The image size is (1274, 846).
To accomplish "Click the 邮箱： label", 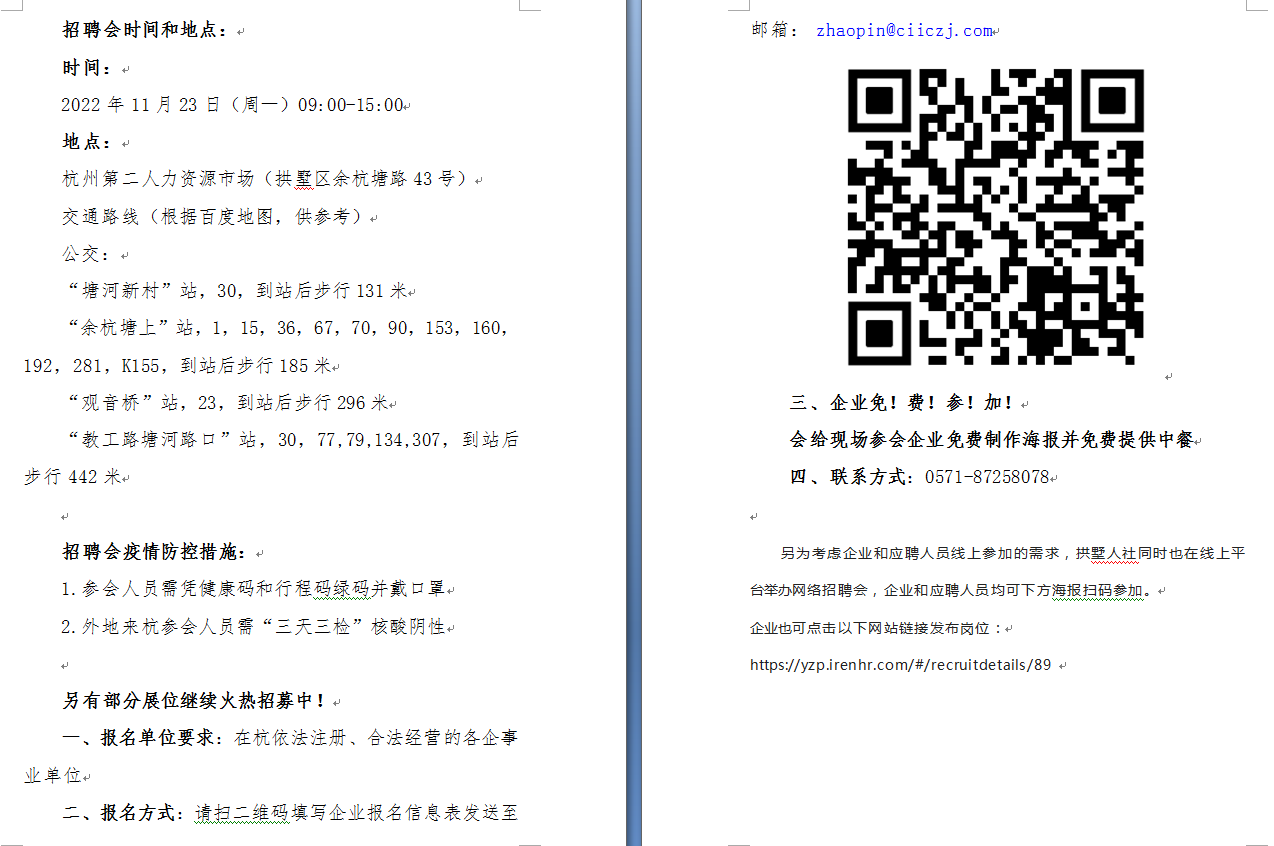I will [775, 30].
